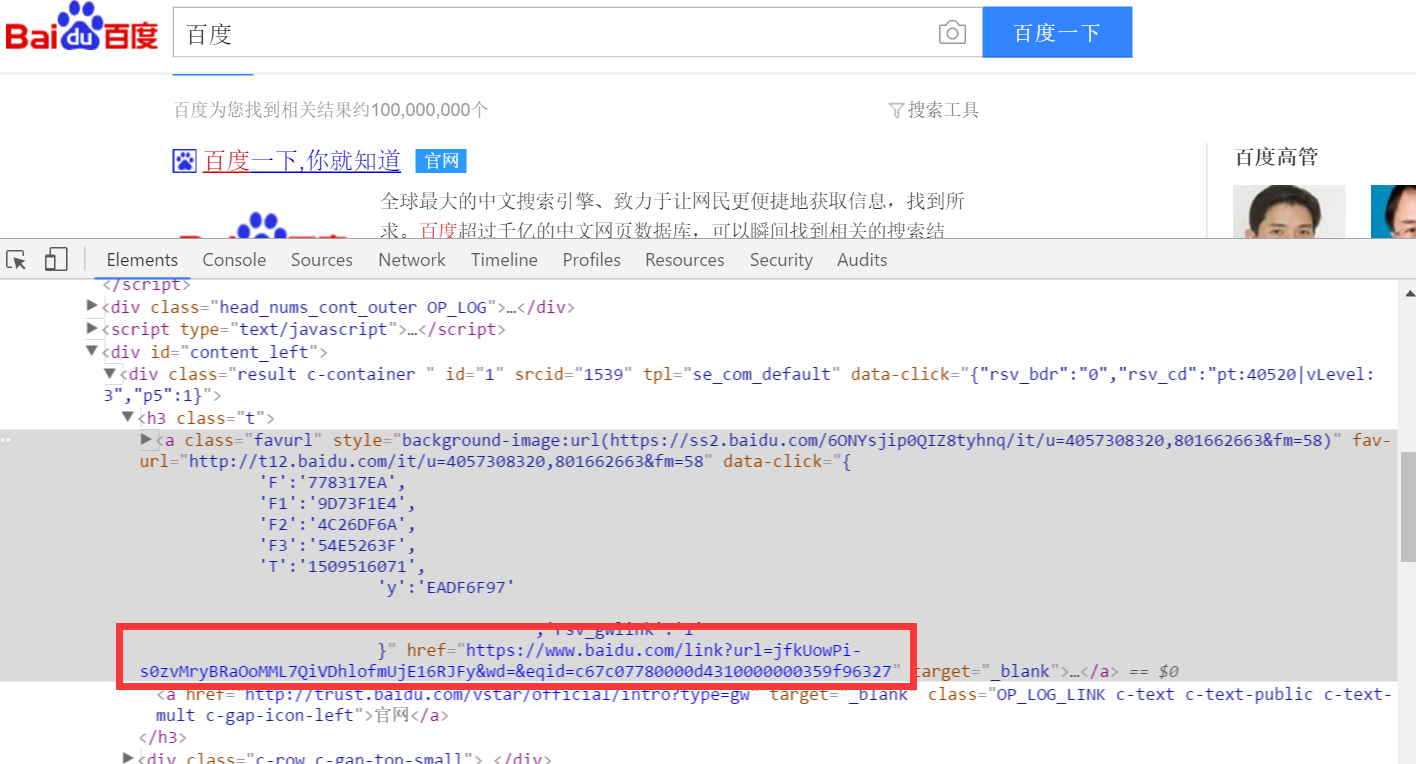Click the 'F3':'54E5263F' attribute line
The height and width of the screenshot is (764, 1416).
tap(336, 546)
